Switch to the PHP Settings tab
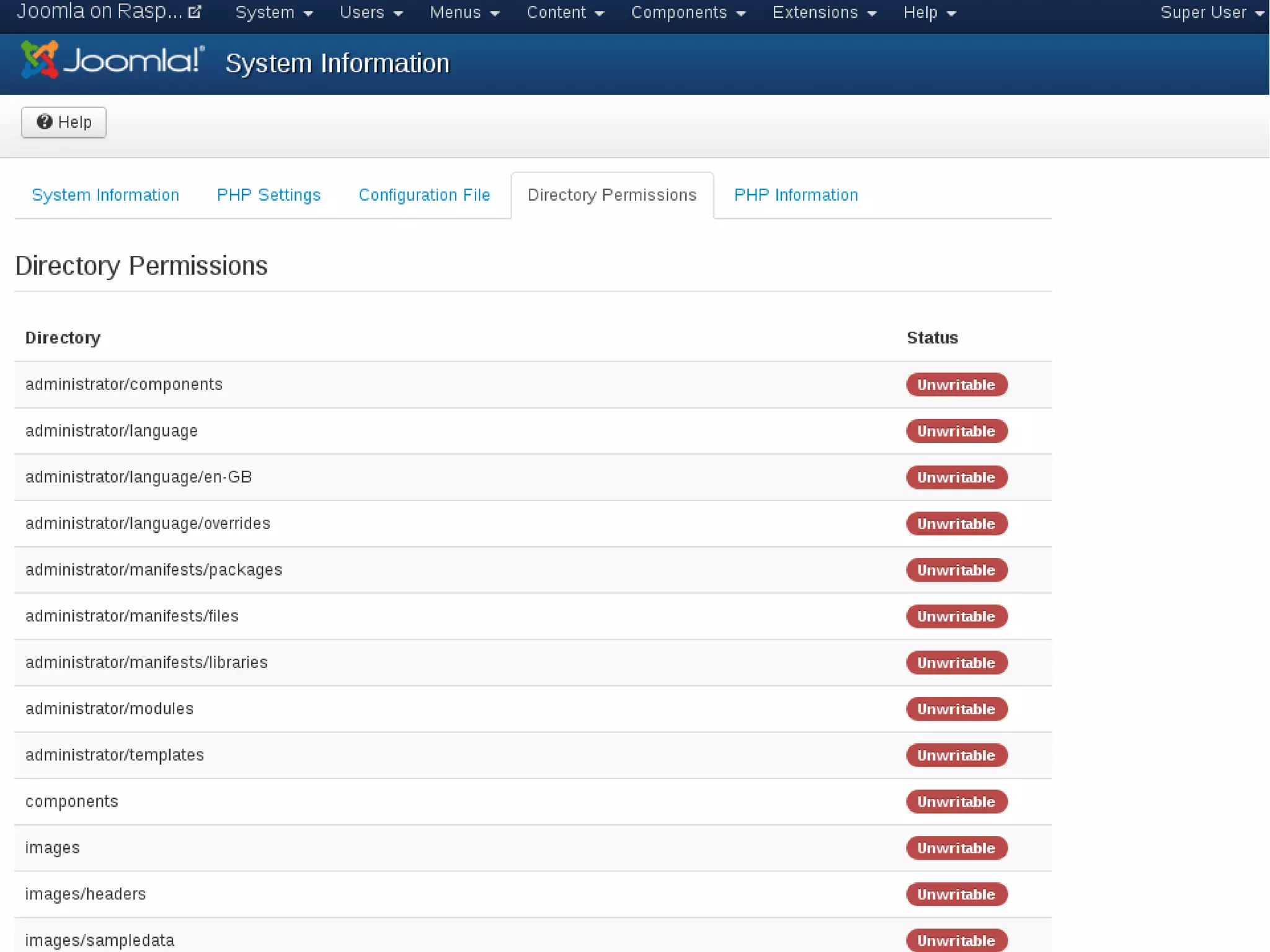 (x=269, y=195)
